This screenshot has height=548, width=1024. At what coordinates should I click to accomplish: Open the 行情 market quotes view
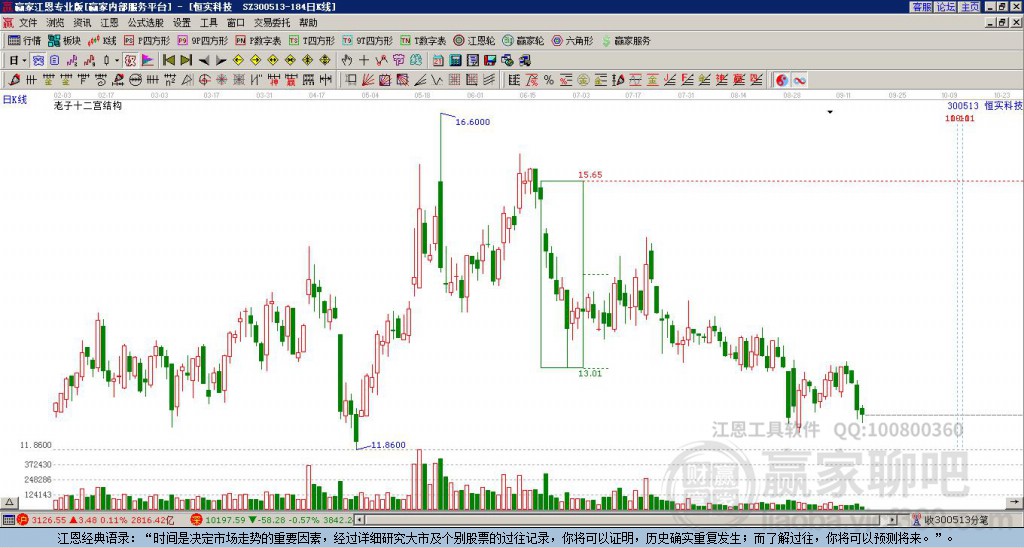(x=24, y=40)
